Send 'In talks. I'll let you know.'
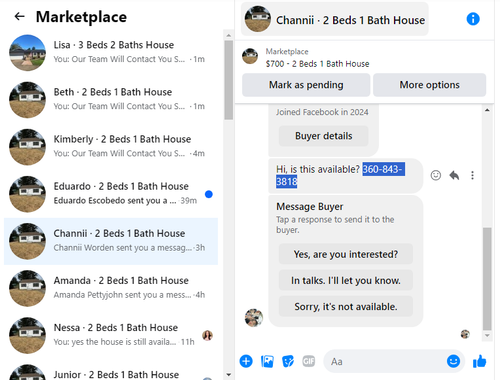 (x=346, y=280)
